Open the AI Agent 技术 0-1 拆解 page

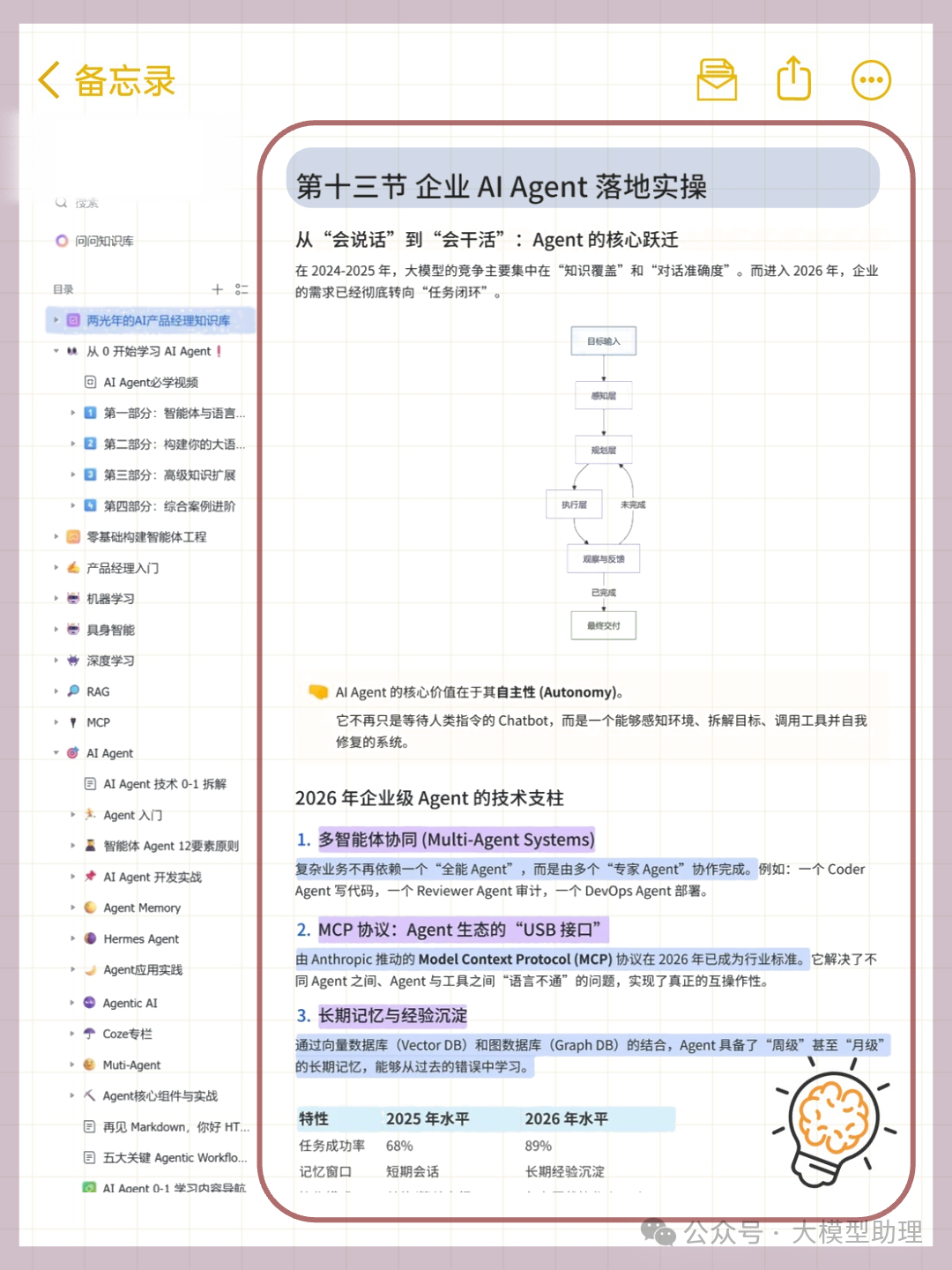coord(165,784)
